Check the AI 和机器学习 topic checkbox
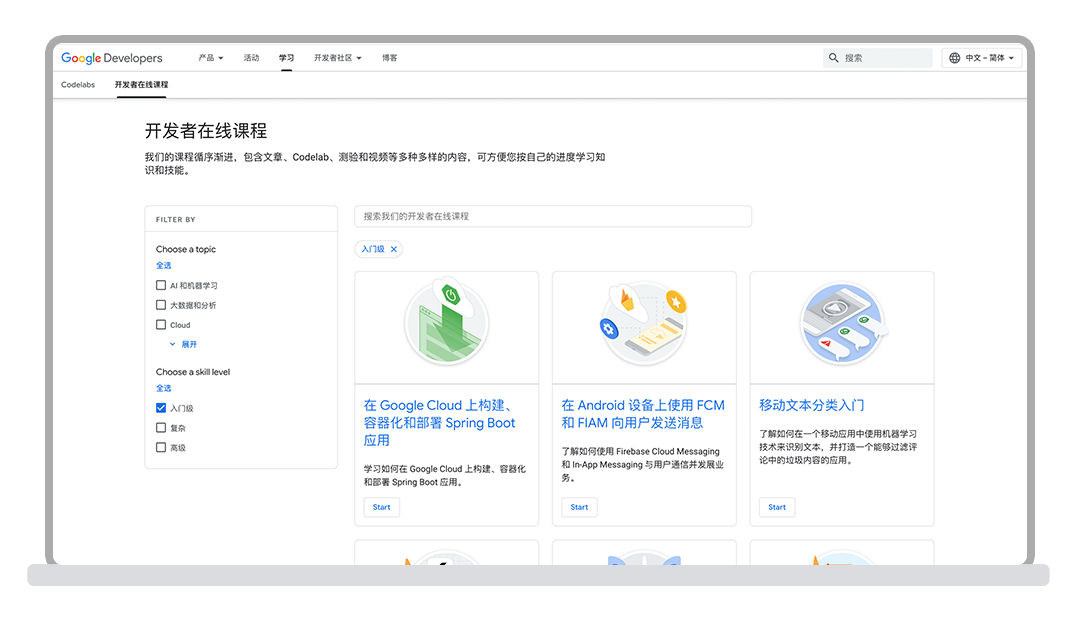1080x627 pixels. (160, 285)
